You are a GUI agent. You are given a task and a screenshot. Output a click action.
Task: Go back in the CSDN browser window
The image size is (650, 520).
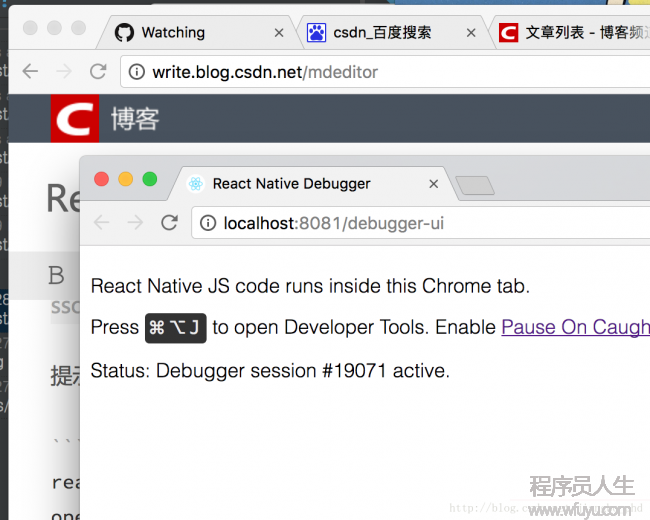pos(30,71)
